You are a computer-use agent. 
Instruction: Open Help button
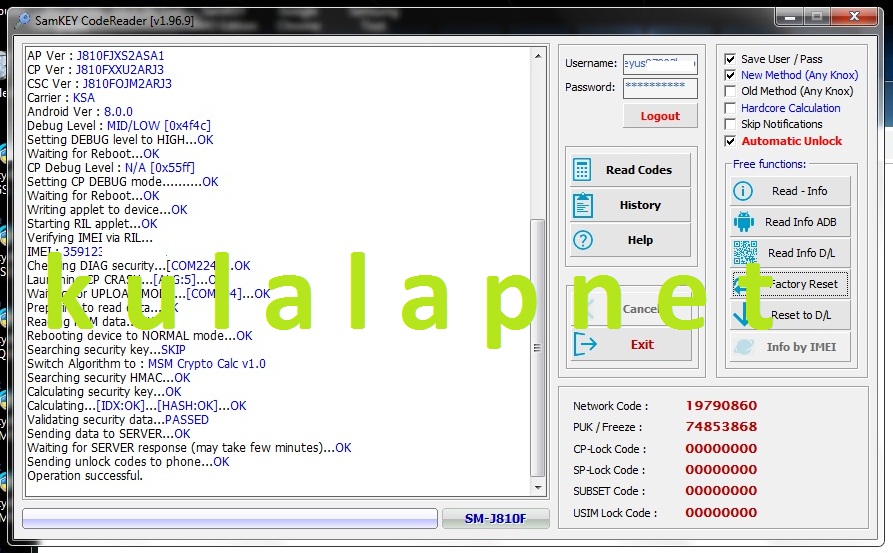click(x=630, y=240)
